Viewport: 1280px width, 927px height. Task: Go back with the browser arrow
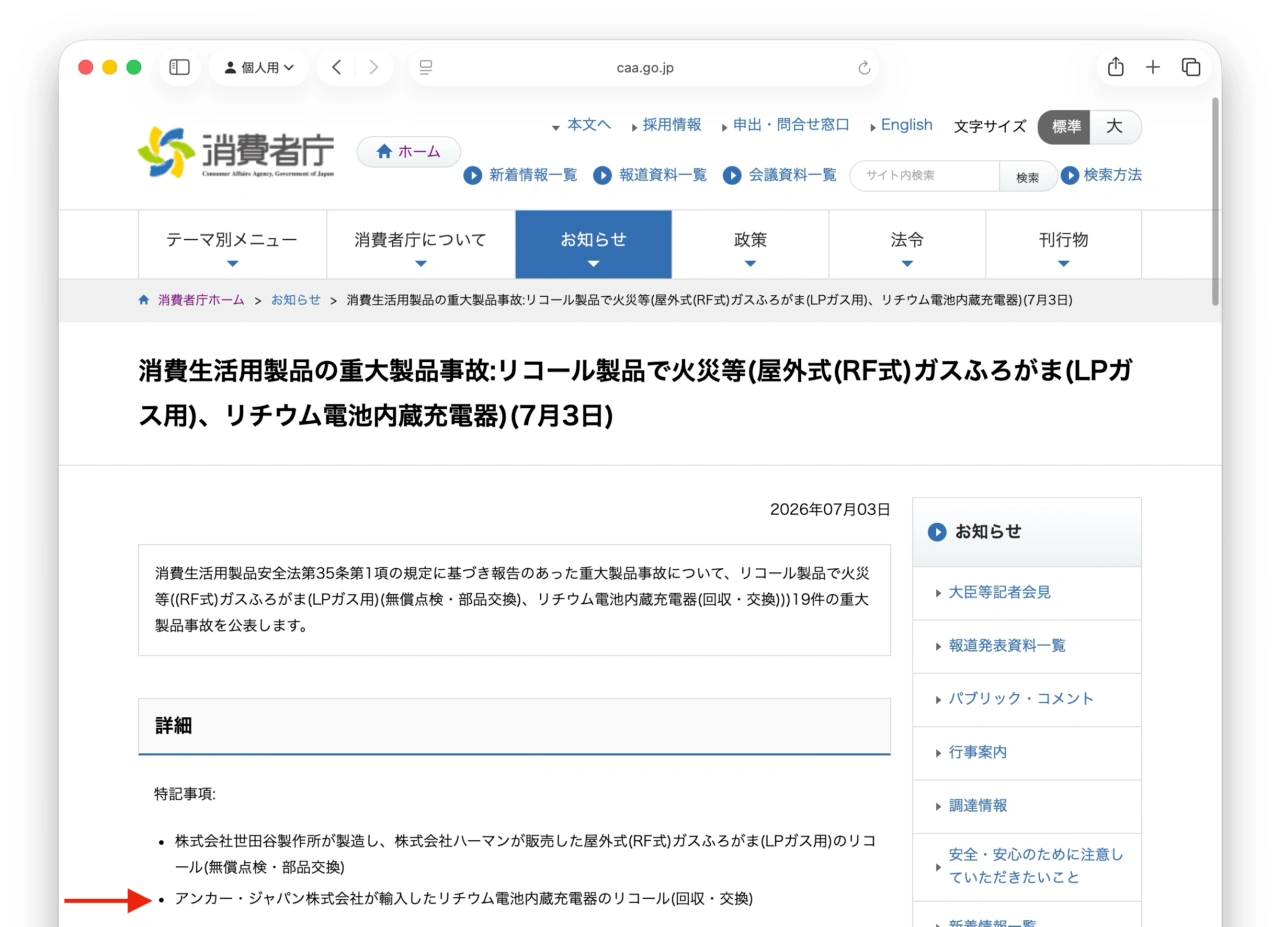[336, 67]
